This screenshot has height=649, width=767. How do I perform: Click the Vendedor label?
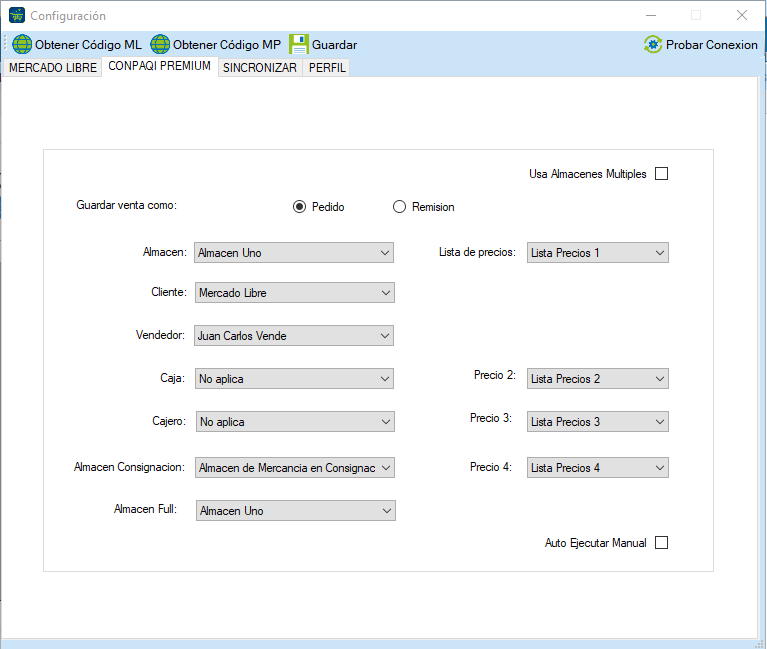coord(160,335)
